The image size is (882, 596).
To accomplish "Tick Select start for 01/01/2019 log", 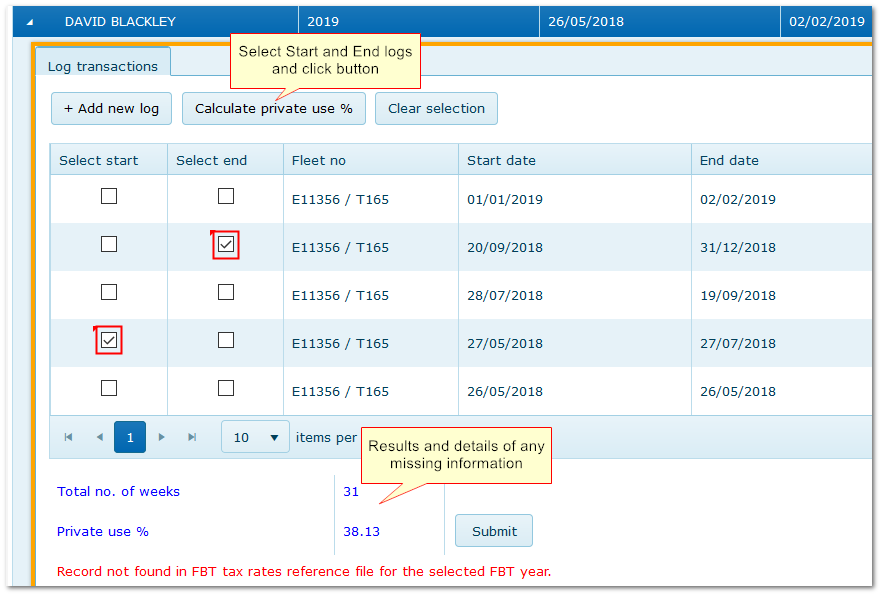I will click(109, 197).
